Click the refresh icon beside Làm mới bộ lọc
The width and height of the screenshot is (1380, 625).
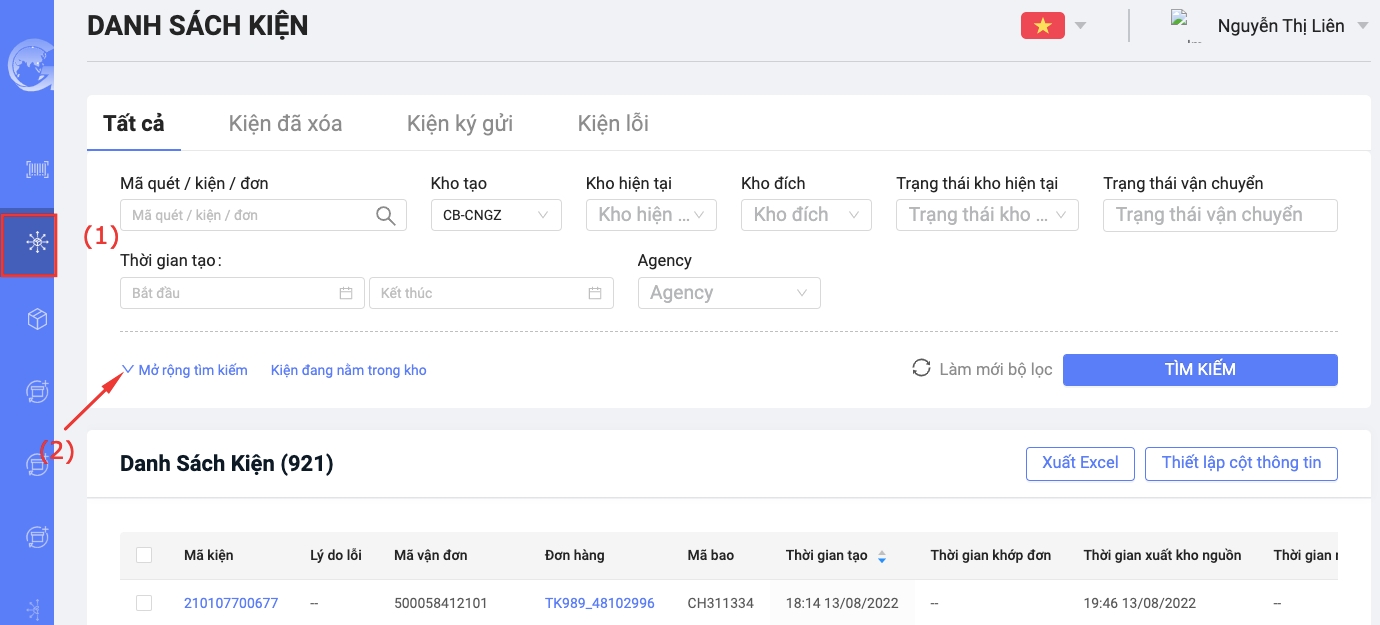(x=921, y=369)
